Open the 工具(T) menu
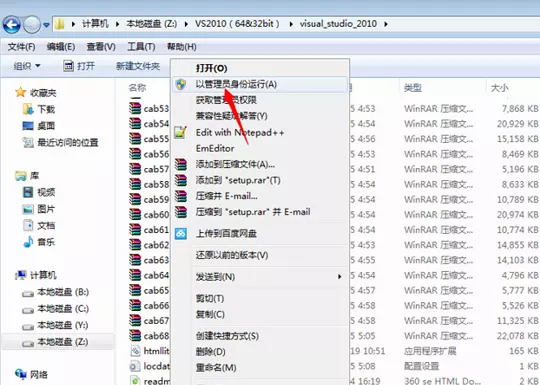Viewport: 540px width, 385px height. [x=141, y=46]
